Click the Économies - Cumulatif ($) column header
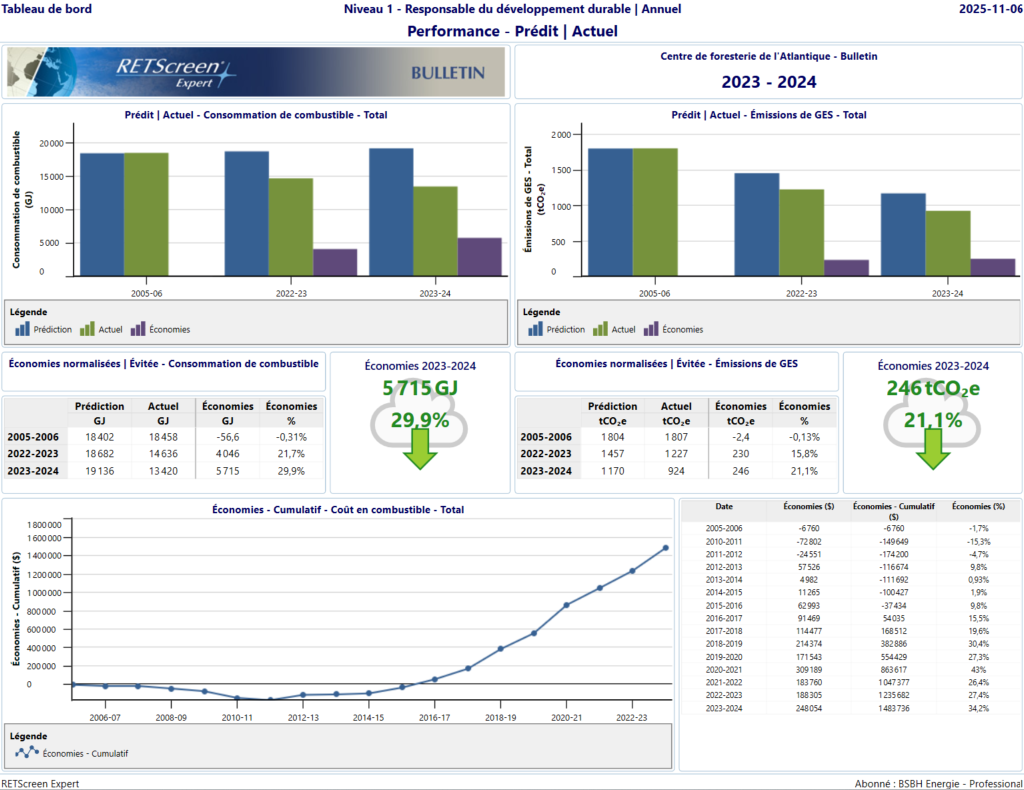This screenshot has width=1024, height=790. pos(893,512)
